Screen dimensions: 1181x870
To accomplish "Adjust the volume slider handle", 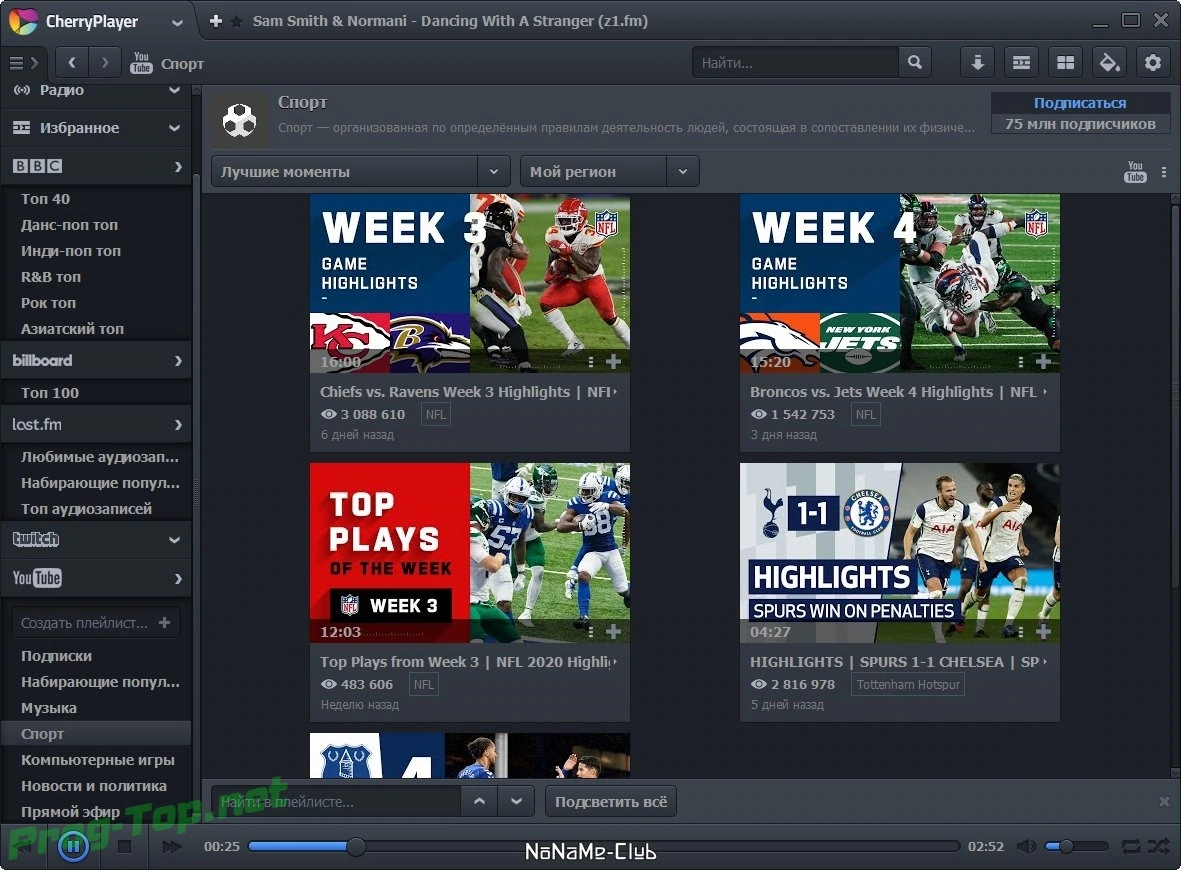I will tap(1066, 846).
